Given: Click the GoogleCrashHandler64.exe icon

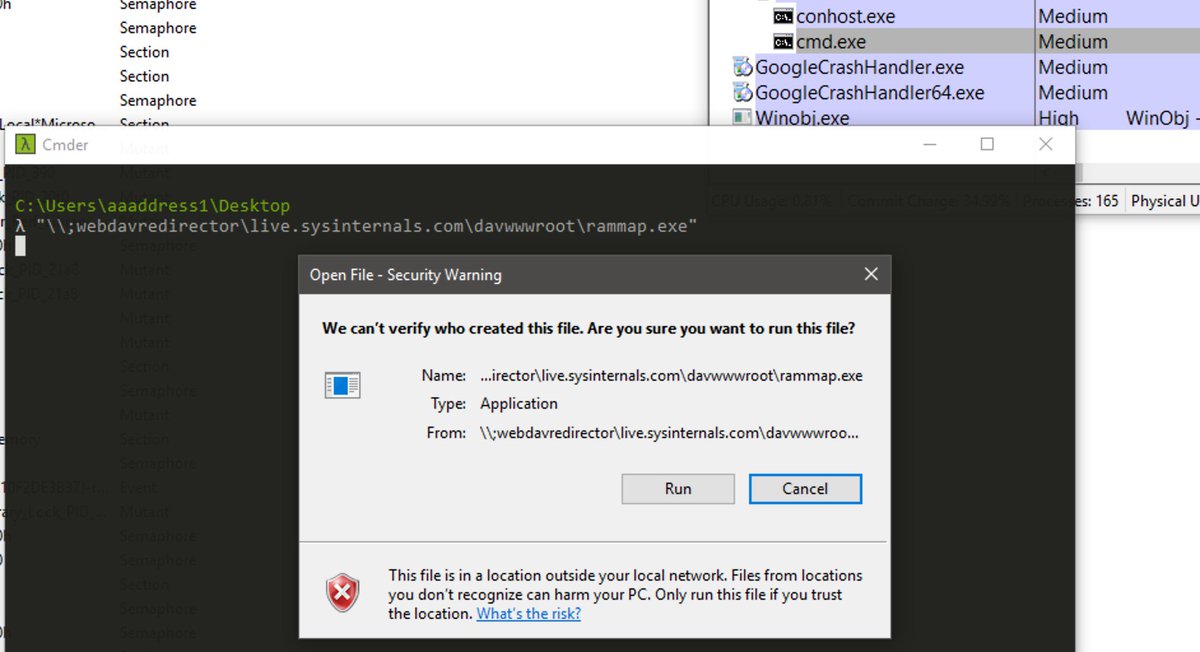Looking at the screenshot, I should point(742,92).
